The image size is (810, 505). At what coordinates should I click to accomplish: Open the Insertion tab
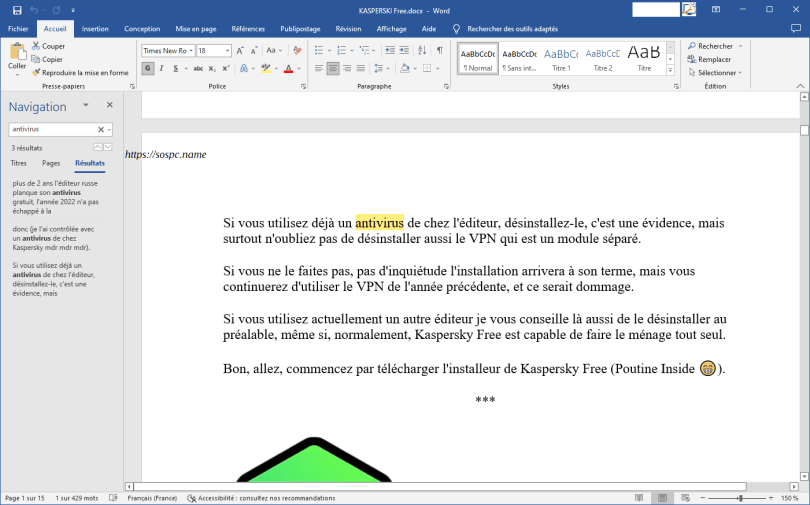[95, 29]
